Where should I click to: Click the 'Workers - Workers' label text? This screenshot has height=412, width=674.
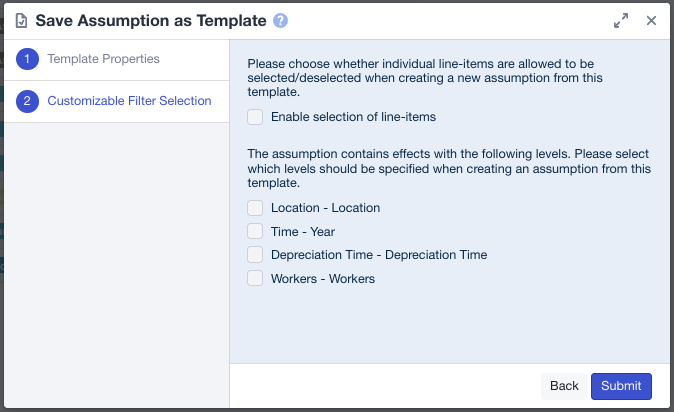point(322,279)
